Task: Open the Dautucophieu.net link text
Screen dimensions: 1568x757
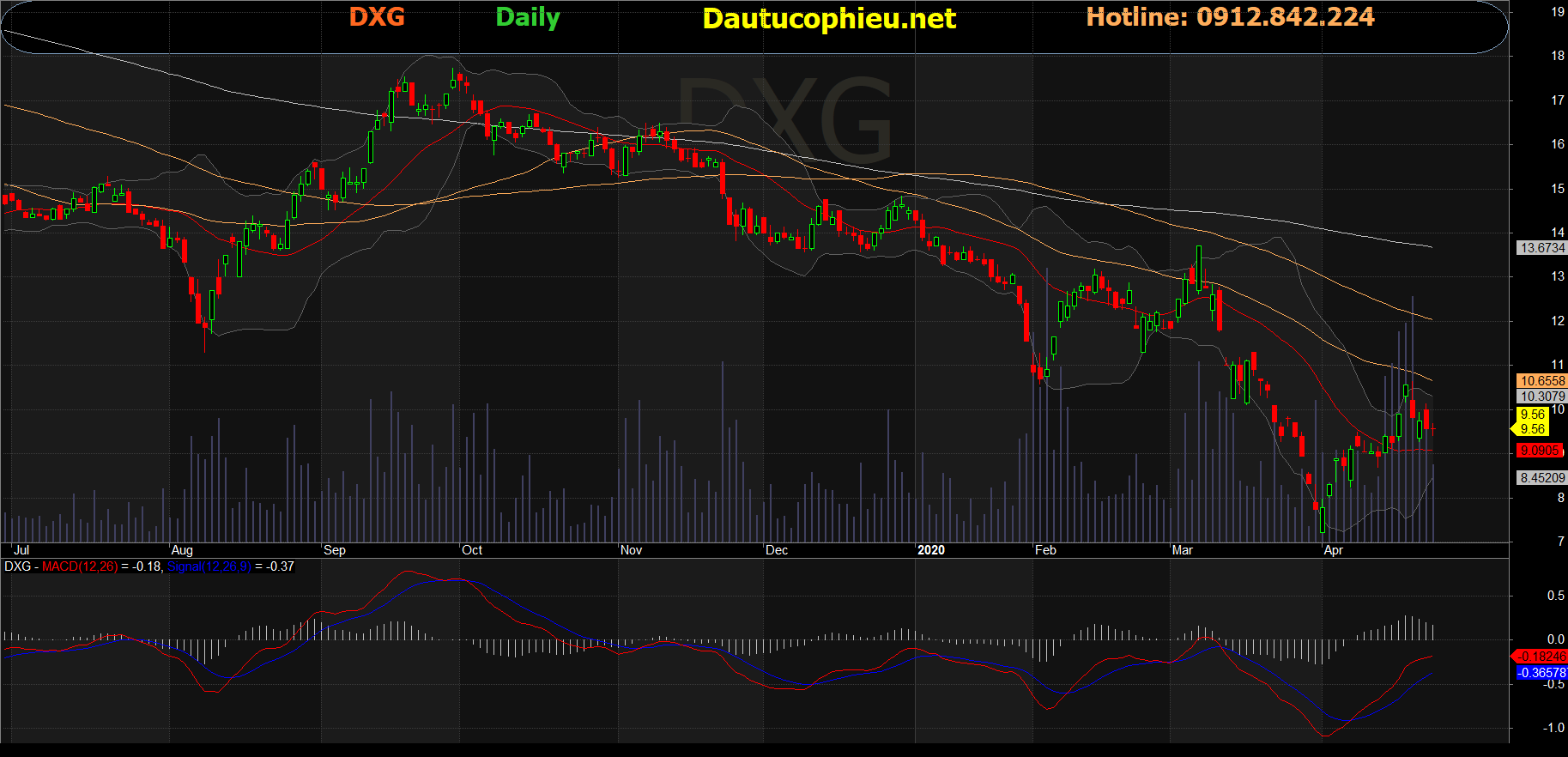Action: click(x=829, y=19)
